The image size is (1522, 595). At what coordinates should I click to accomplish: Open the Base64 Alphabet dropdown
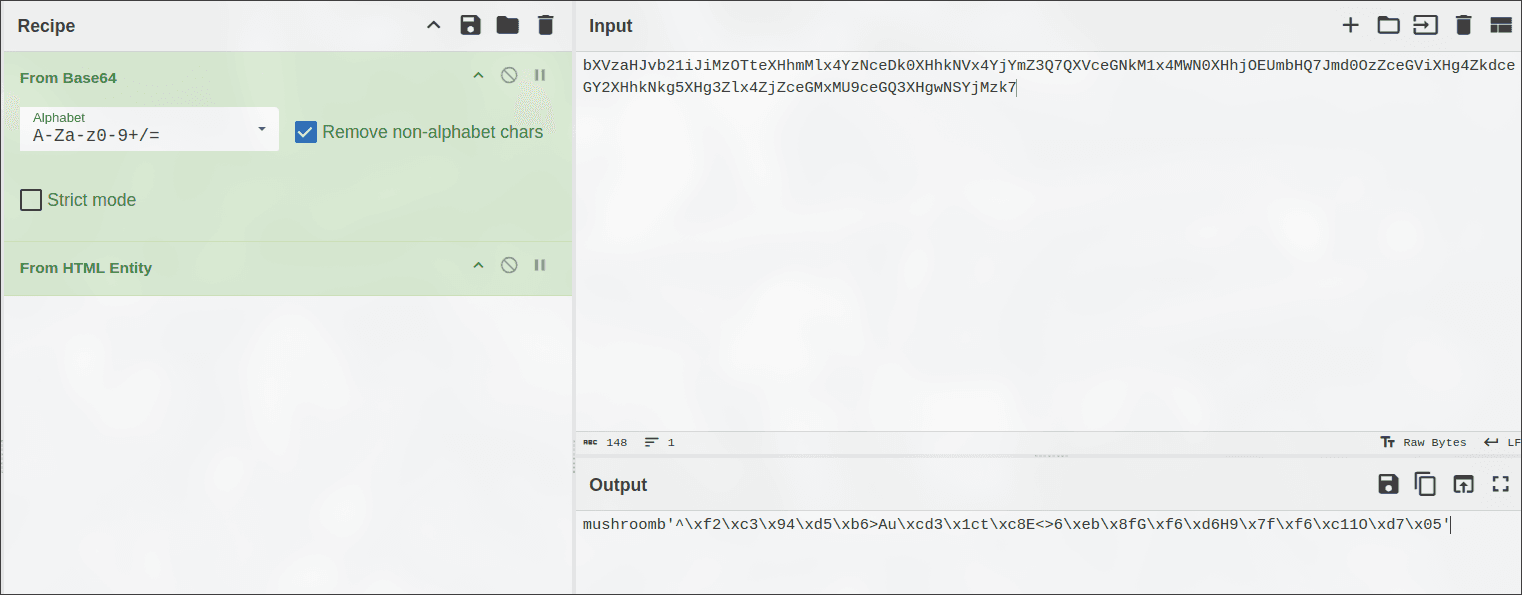[149, 129]
